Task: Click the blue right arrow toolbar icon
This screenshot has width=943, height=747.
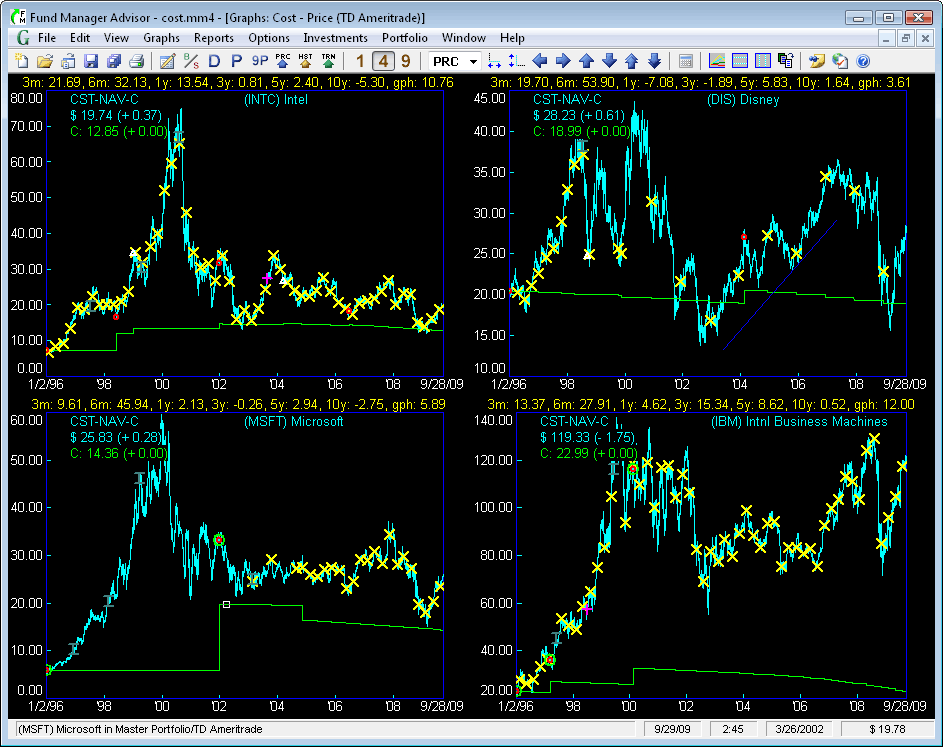Action: pyautogui.click(x=563, y=61)
